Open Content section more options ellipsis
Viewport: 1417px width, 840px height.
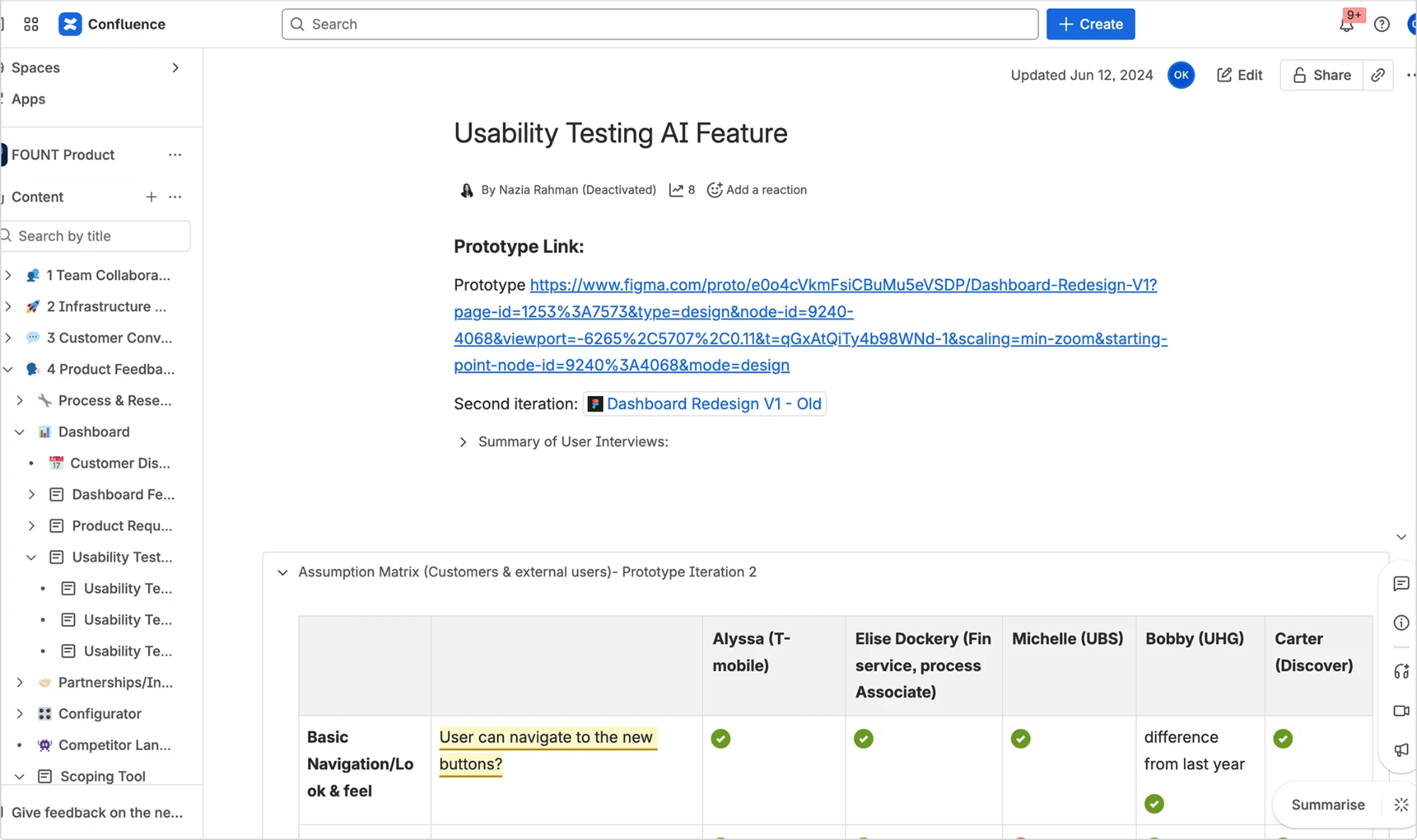pos(175,197)
